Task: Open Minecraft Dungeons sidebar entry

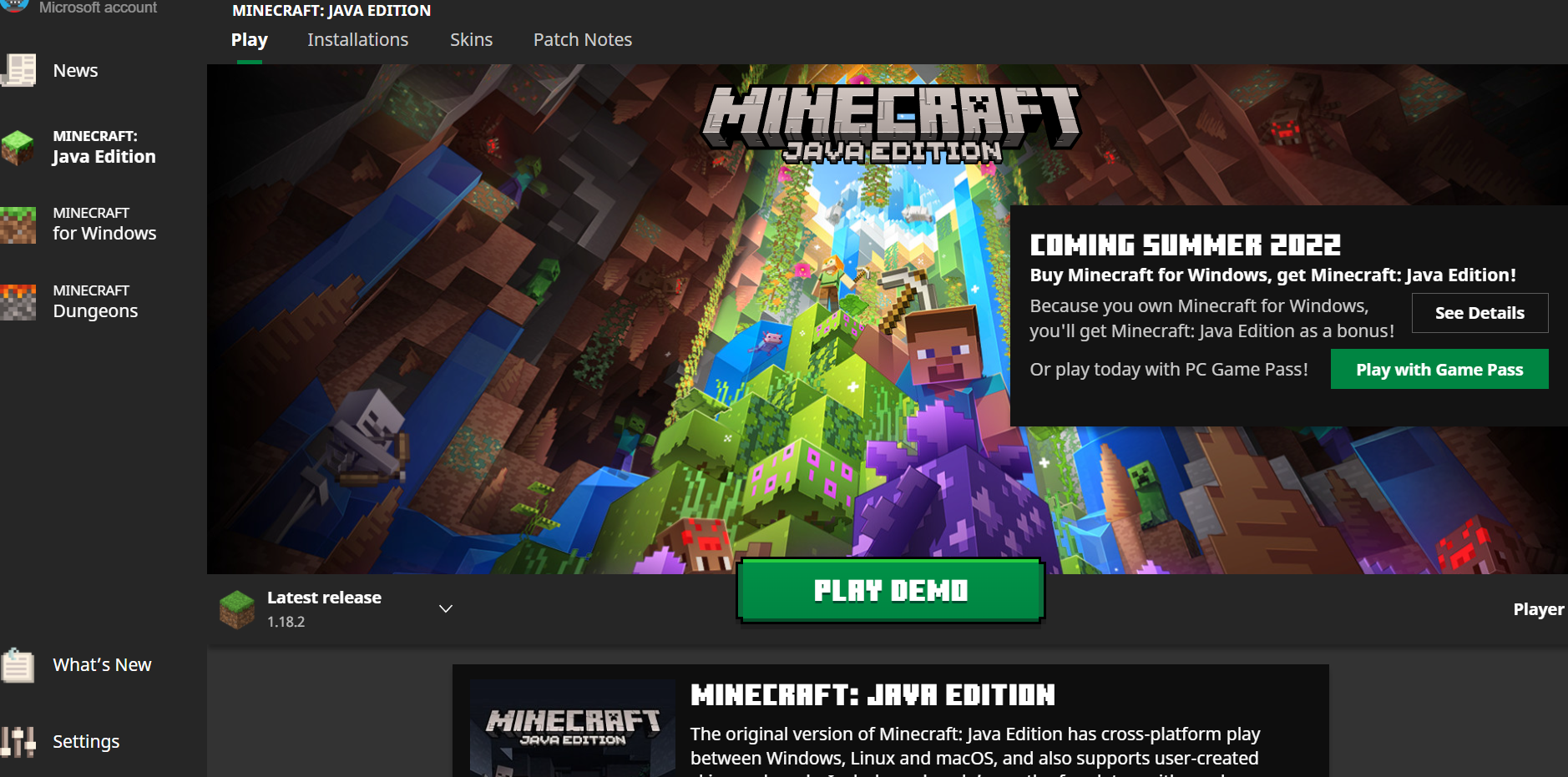Action: (95, 302)
